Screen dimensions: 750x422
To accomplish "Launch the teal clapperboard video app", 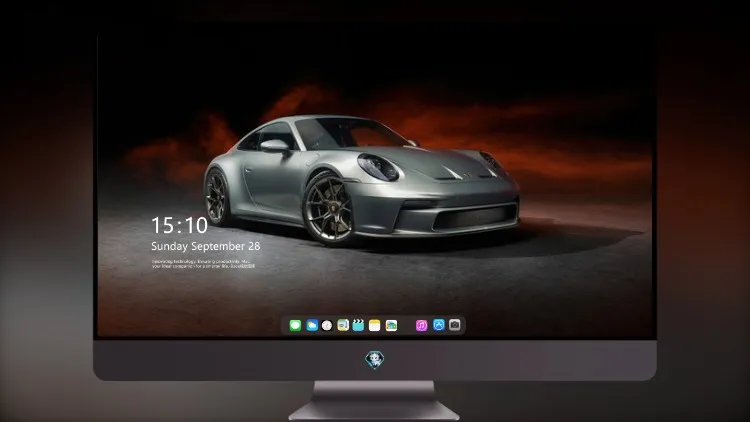I will coord(358,325).
